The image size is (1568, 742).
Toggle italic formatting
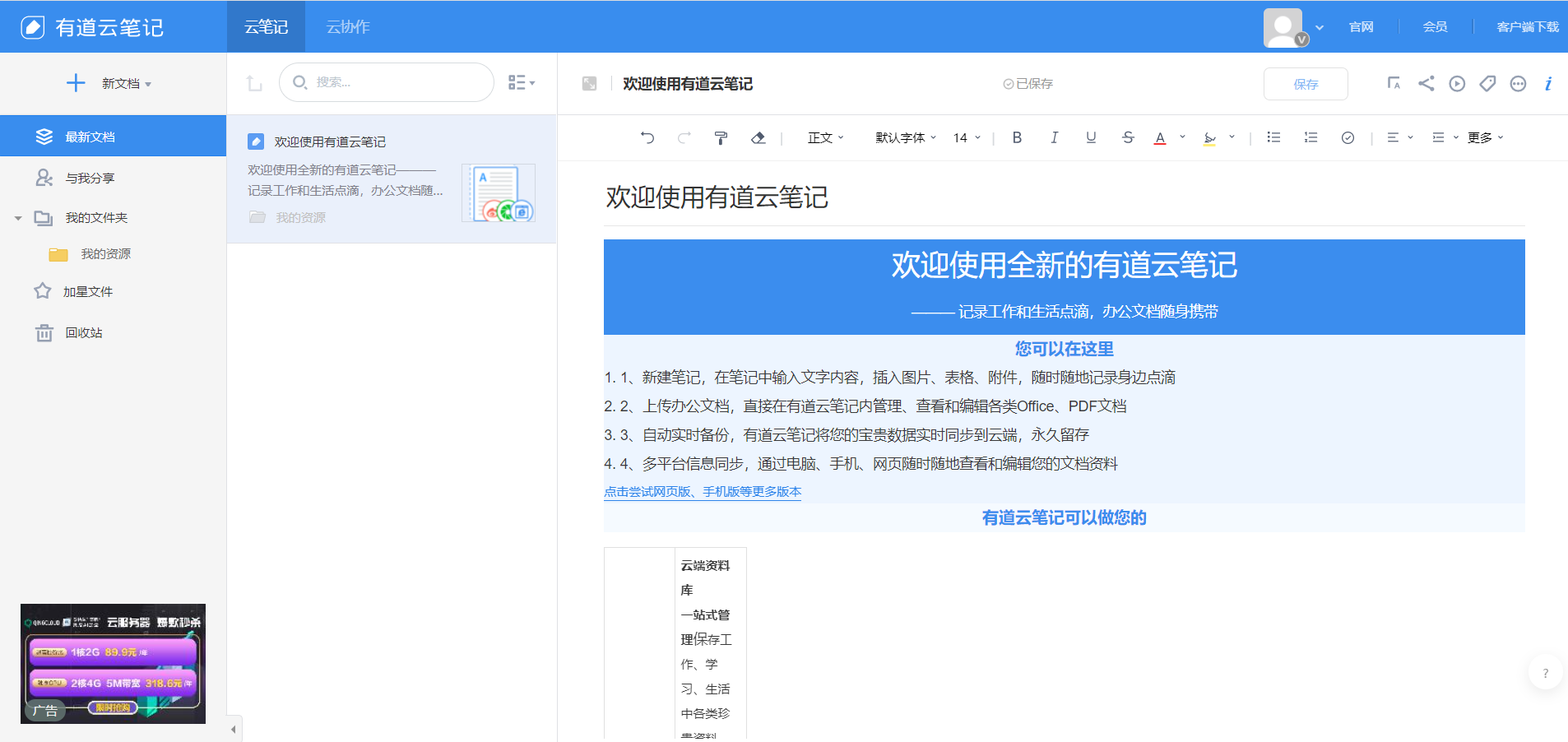(x=1054, y=137)
